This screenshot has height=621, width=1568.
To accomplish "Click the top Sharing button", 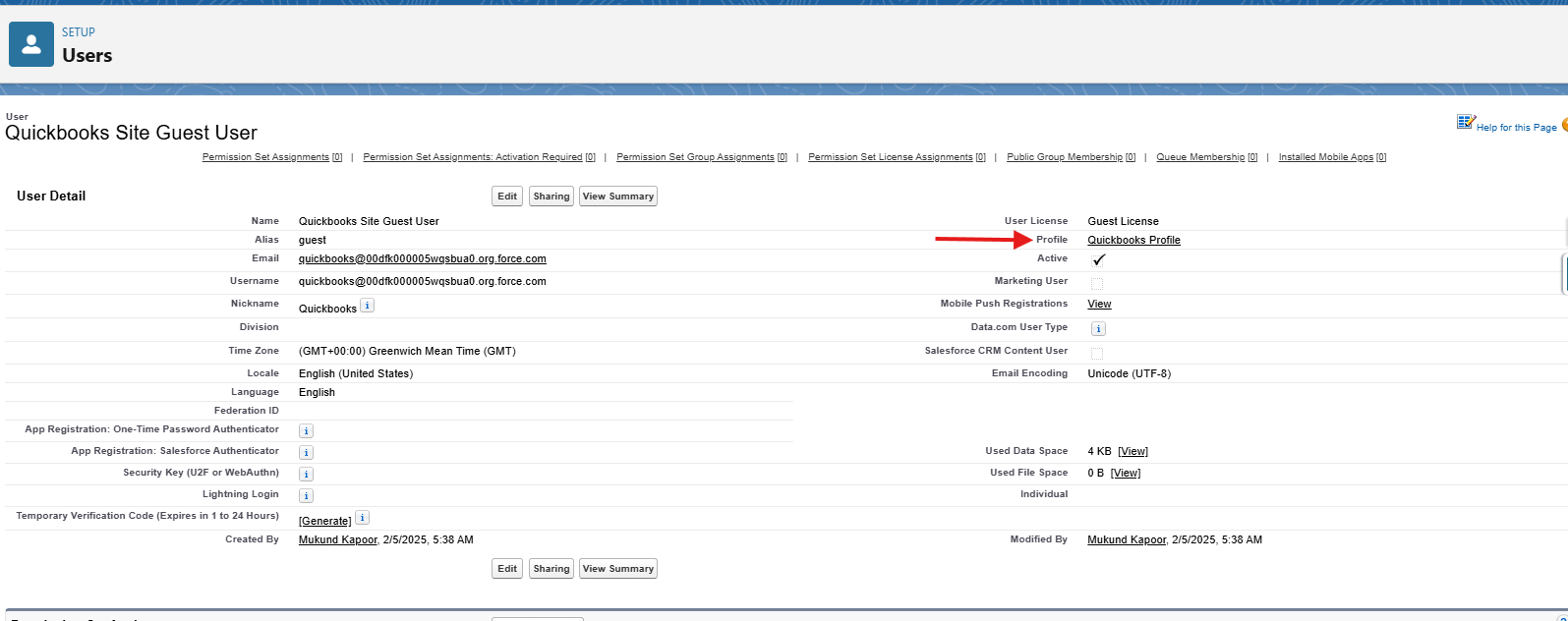I will [x=552, y=197].
